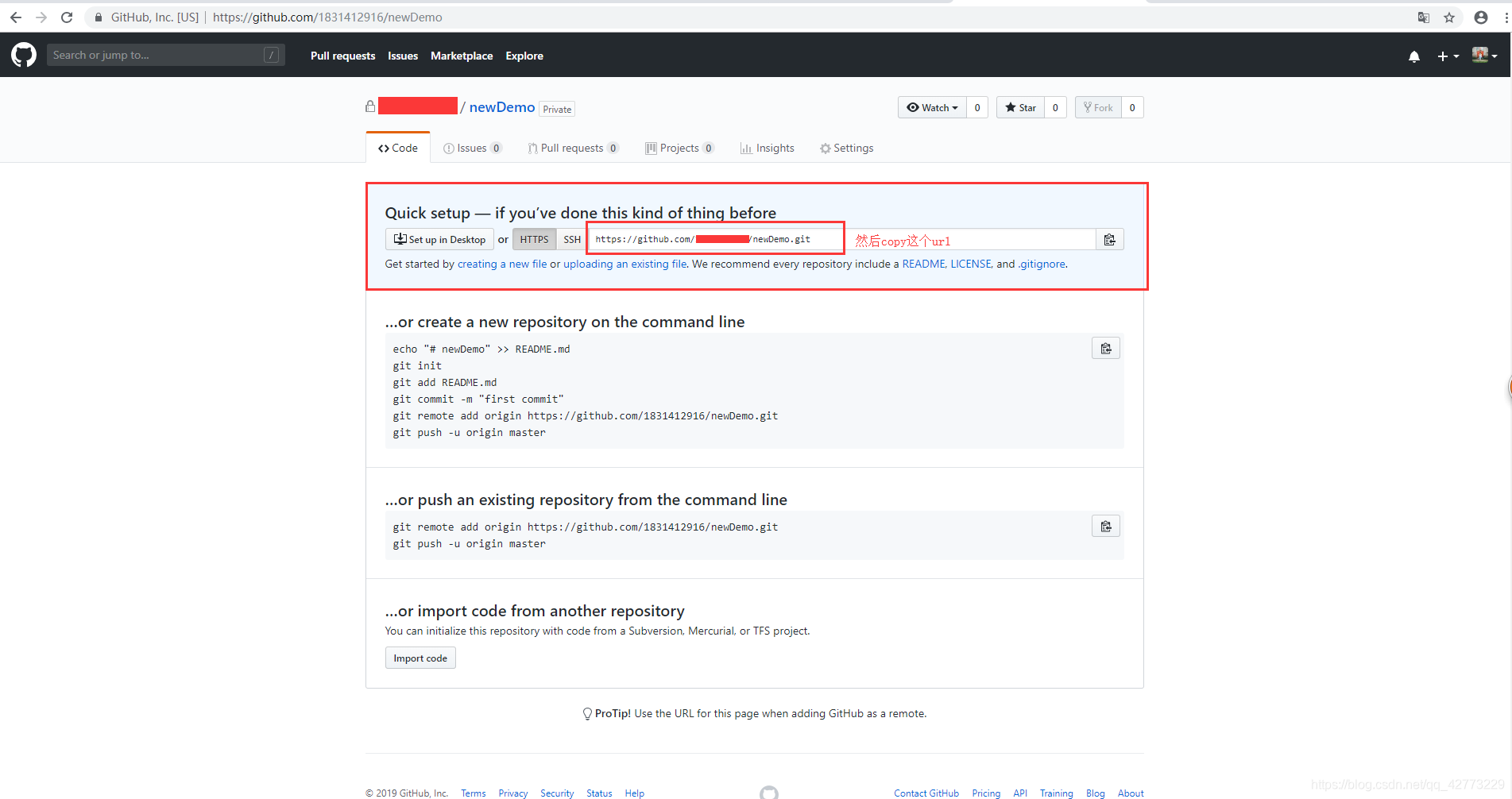This screenshot has height=799, width=1512.
Task: Switch to the Pull requests repo tab
Action: [573, 148]
